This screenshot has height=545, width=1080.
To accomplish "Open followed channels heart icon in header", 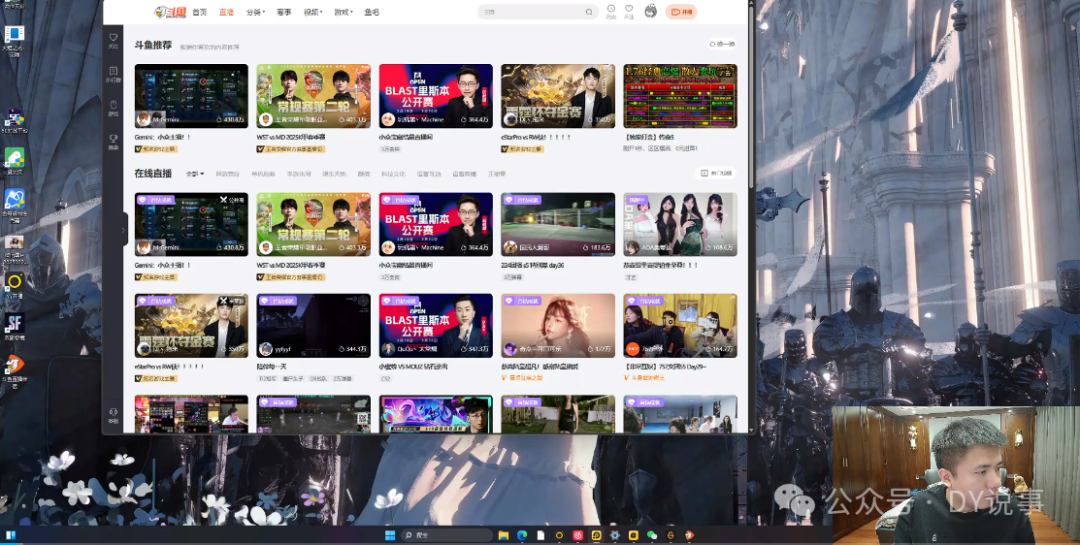I will pos(629,11).
